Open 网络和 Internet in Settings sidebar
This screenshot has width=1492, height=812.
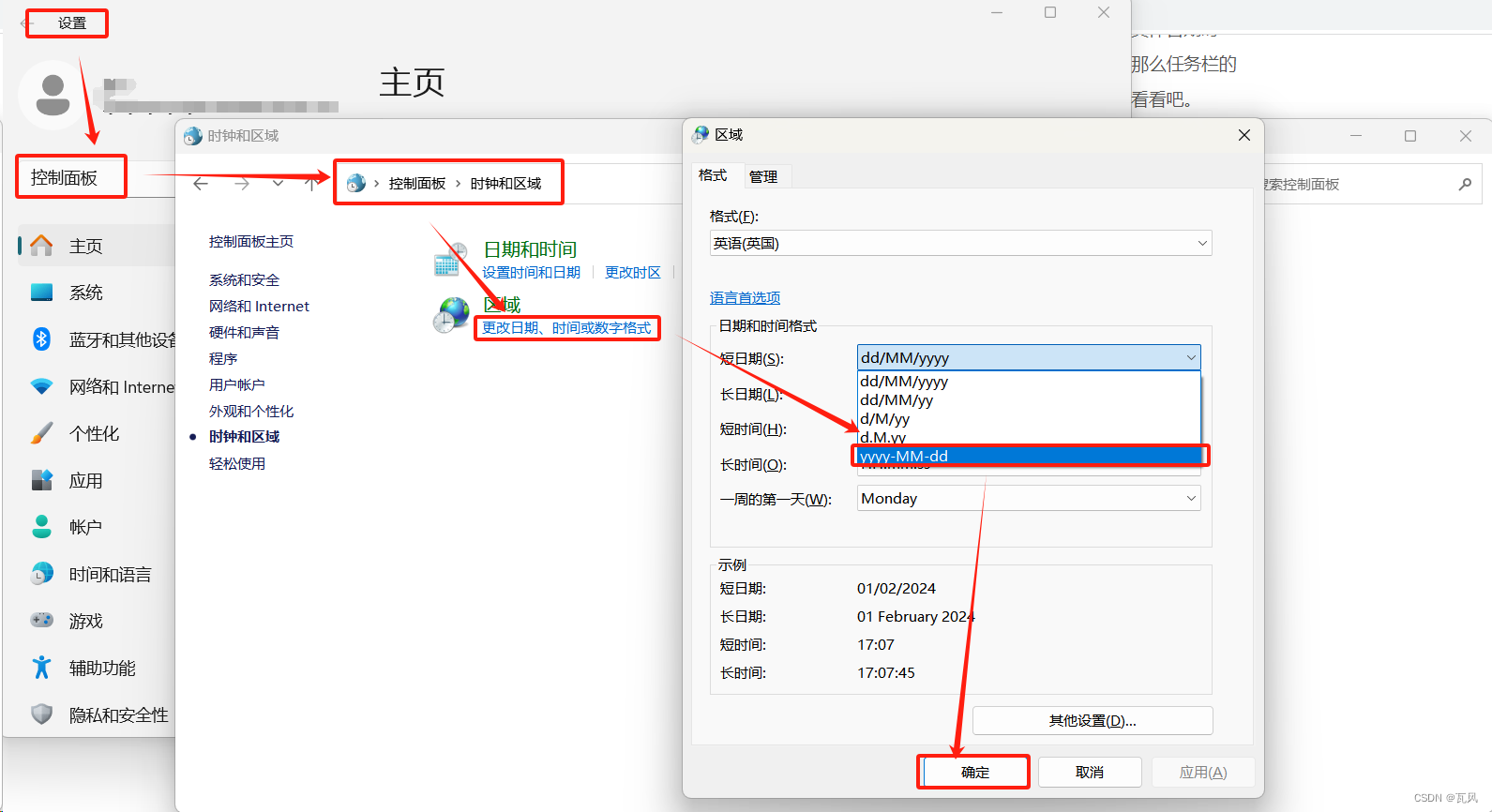[122, 386]
